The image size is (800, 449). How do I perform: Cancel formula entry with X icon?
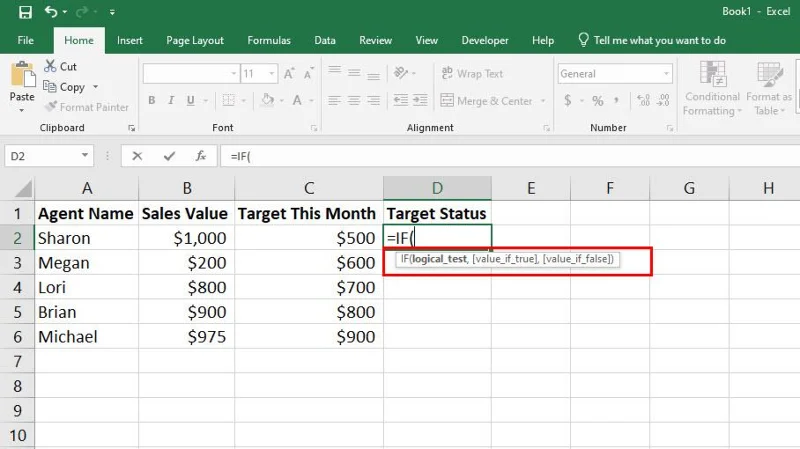coord(137,156)
